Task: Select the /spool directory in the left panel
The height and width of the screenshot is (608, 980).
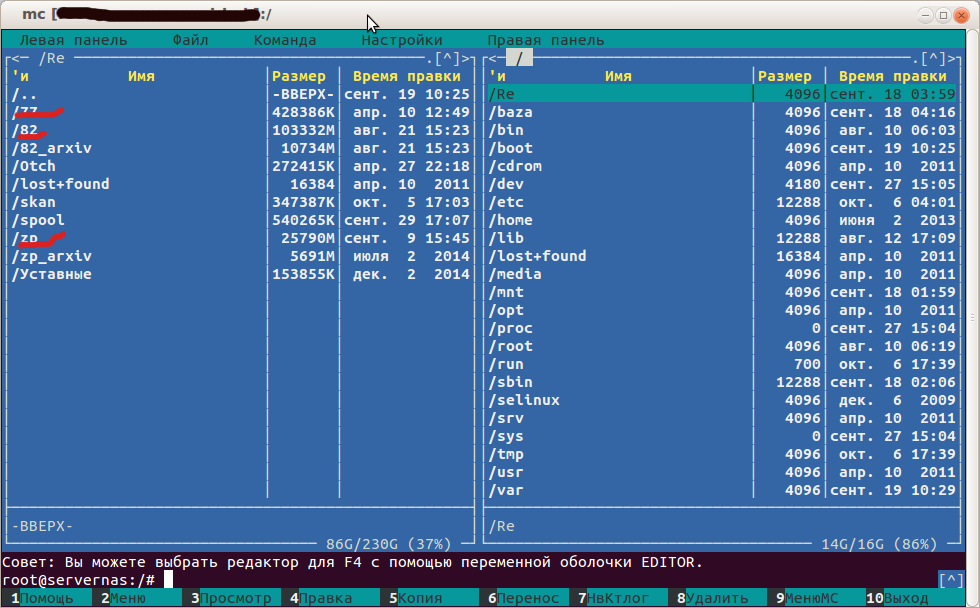Action: pos(38,220)
